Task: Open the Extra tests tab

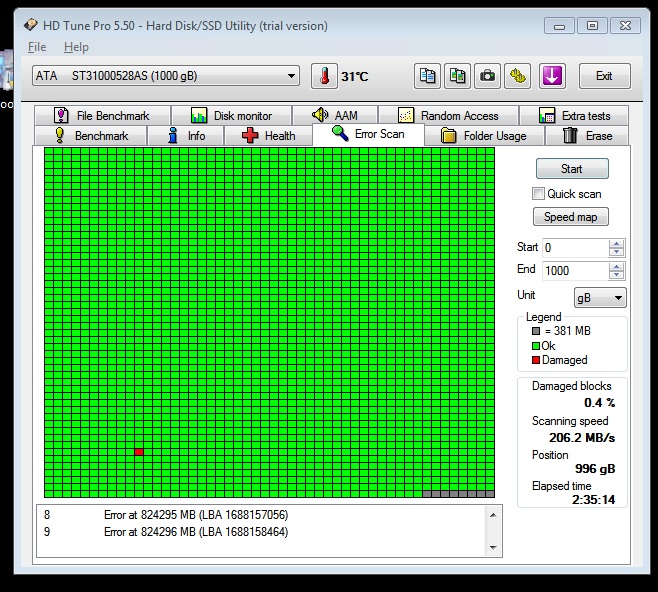Action: click(x=574, y=115)
